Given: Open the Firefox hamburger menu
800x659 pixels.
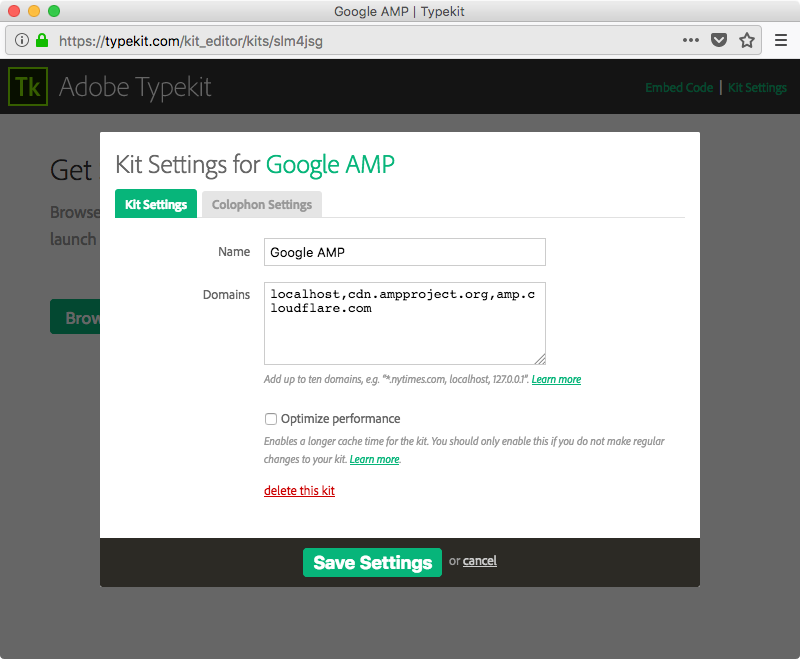Looking at the screenshot, I should [x=781, y=40].
